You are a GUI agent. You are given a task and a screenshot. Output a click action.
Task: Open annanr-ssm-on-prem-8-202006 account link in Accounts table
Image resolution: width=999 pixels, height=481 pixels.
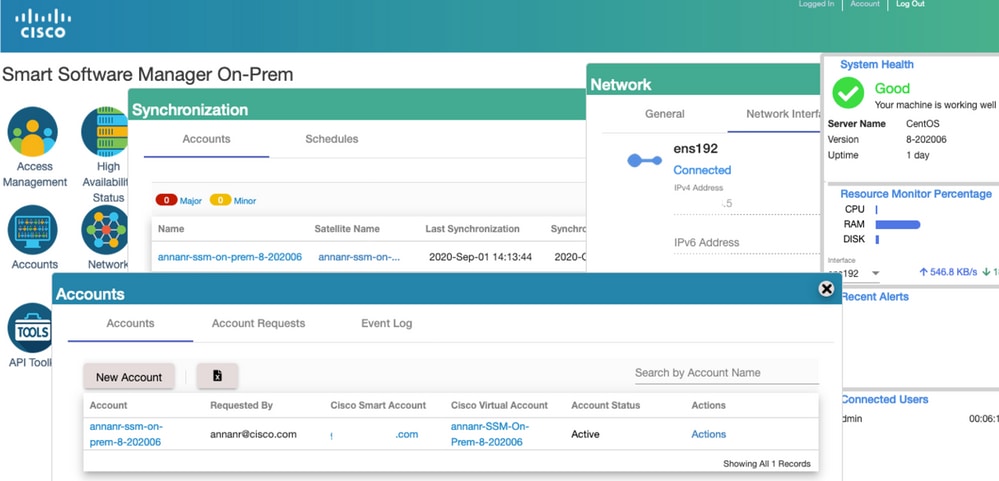click(127, 434)
